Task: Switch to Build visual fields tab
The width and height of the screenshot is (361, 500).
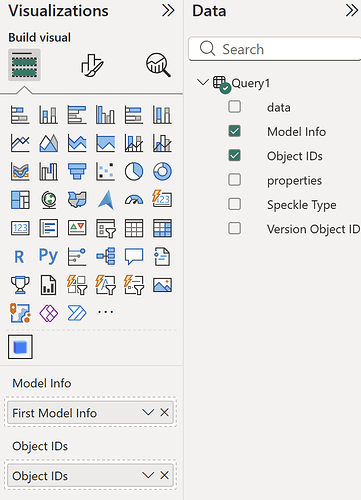Action: click(x=24, y=65)
